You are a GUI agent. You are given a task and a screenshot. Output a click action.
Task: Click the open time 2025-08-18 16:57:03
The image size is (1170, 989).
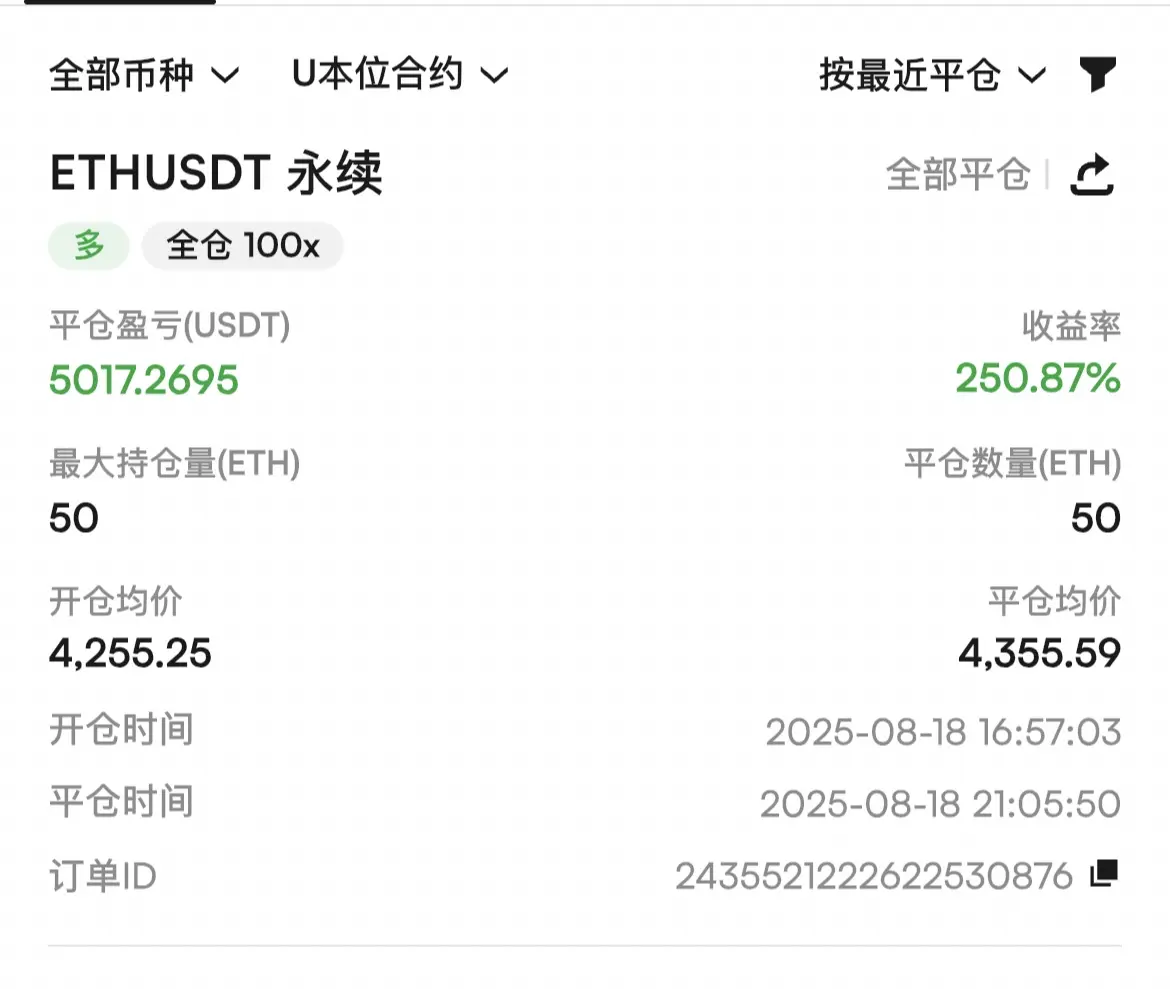point(943,732)
